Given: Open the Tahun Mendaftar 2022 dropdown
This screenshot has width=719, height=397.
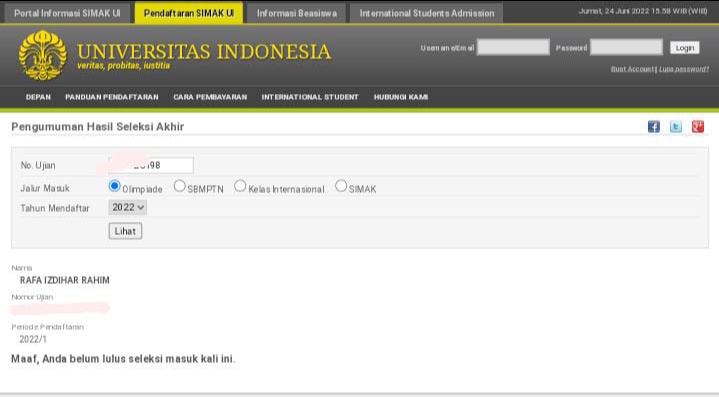Looking at the screenshot, I should pyautogui.click(x=127, y=207).
